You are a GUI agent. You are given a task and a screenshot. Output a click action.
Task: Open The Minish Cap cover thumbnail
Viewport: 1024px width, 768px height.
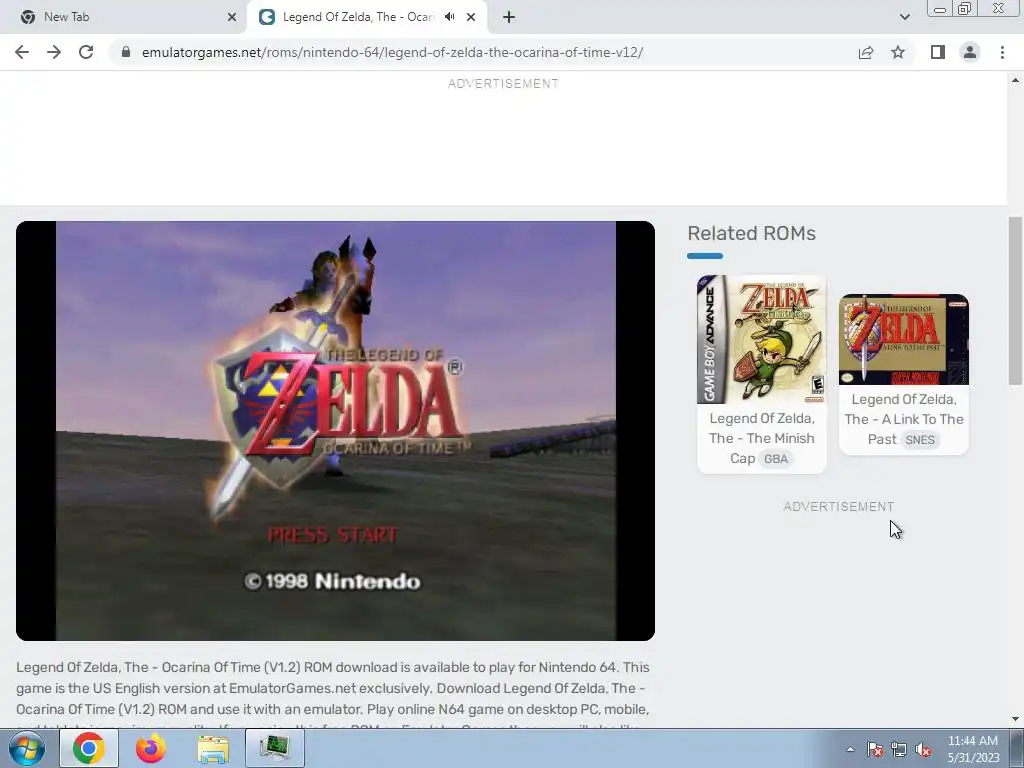click(x=761, y=339)
